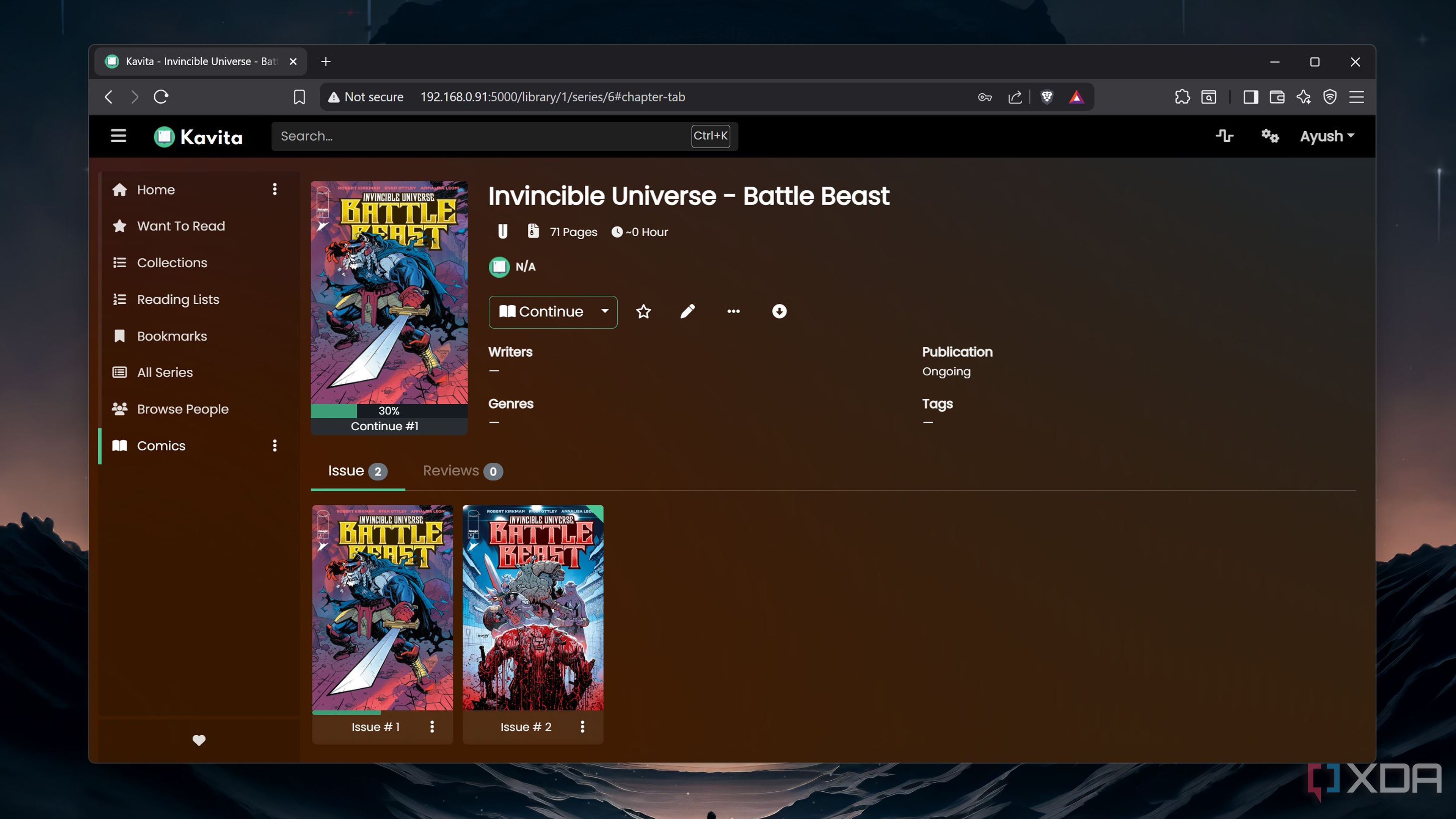Screen dimensions: 1456x819
Task: Download the series with arrow icon
Action: point(779,311)
